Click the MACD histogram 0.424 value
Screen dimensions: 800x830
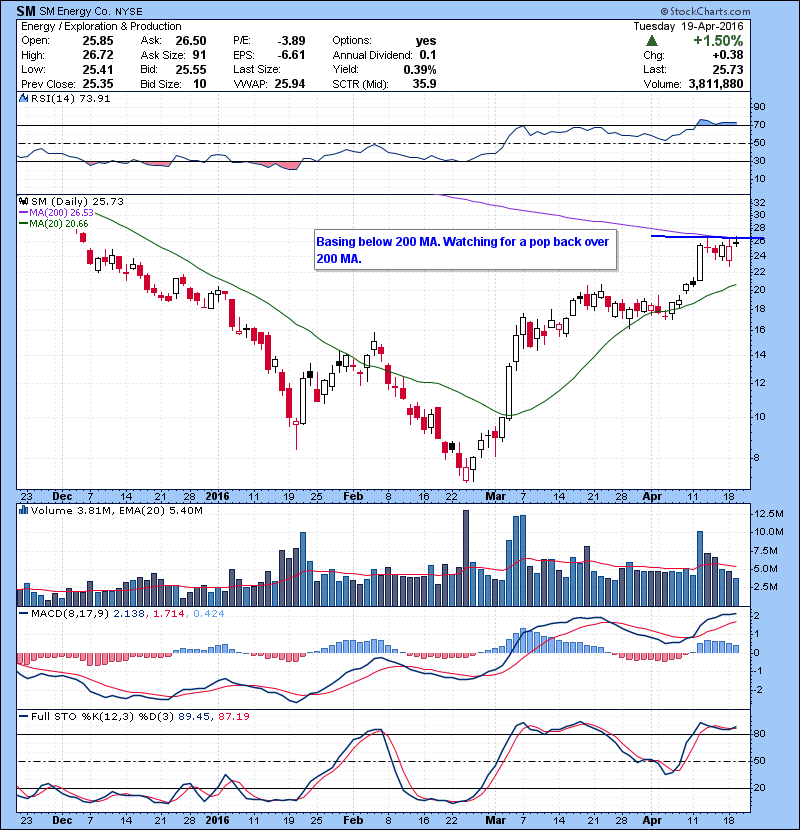click(209, 614)
